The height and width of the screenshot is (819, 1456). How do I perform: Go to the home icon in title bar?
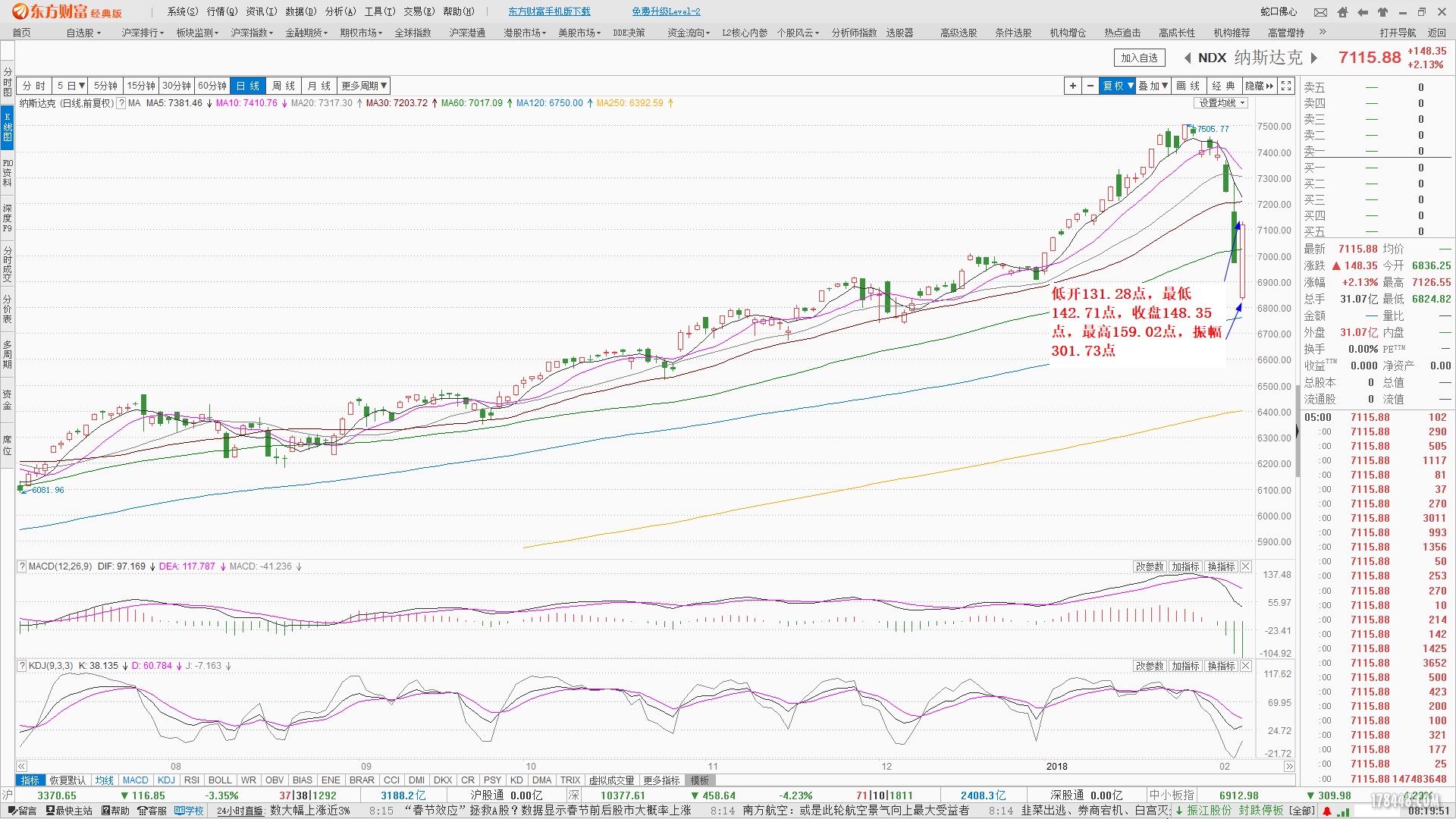(x=1343, y=12)
